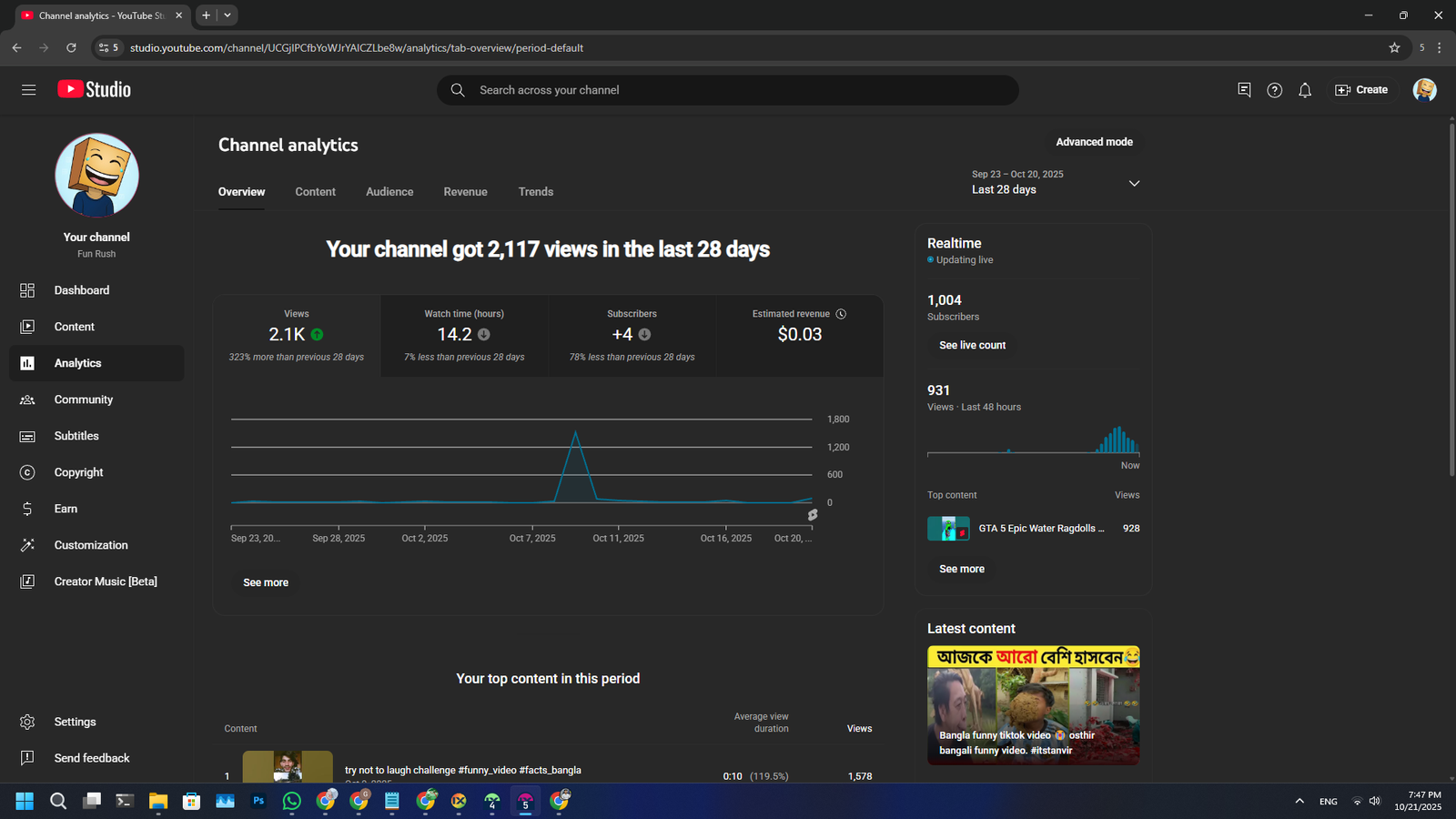Select the Estimated revenue metric card
The height and width of the screenshot is (819, 1456).
(799, 335)
